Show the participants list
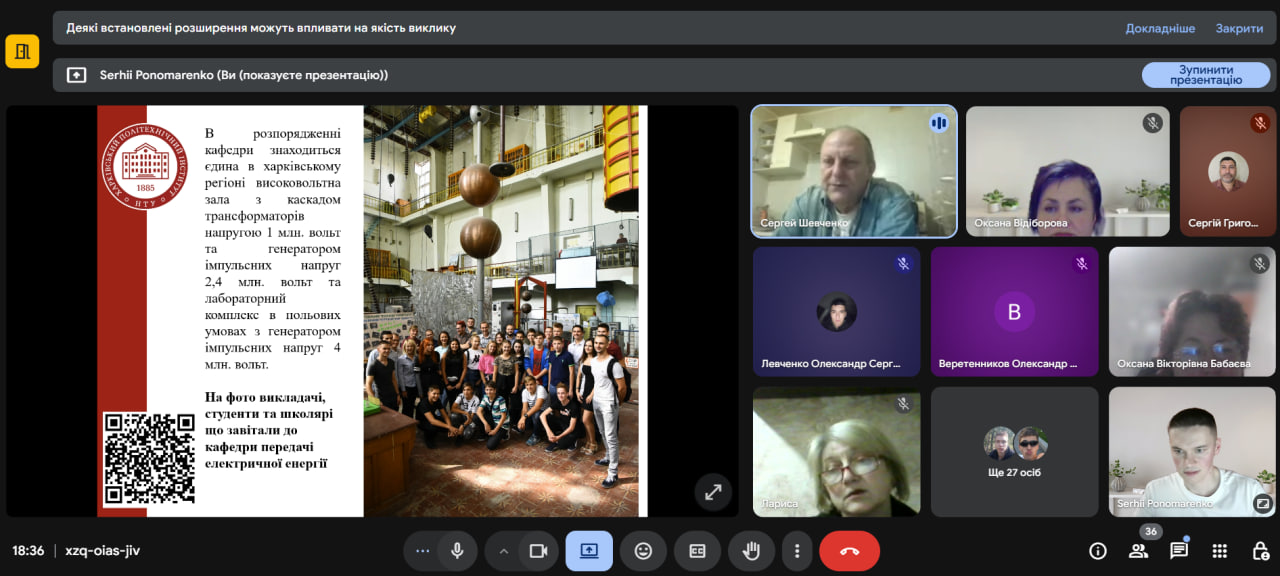The height and width of the screenshot is (576, 1280). [x=1138, y=551]
